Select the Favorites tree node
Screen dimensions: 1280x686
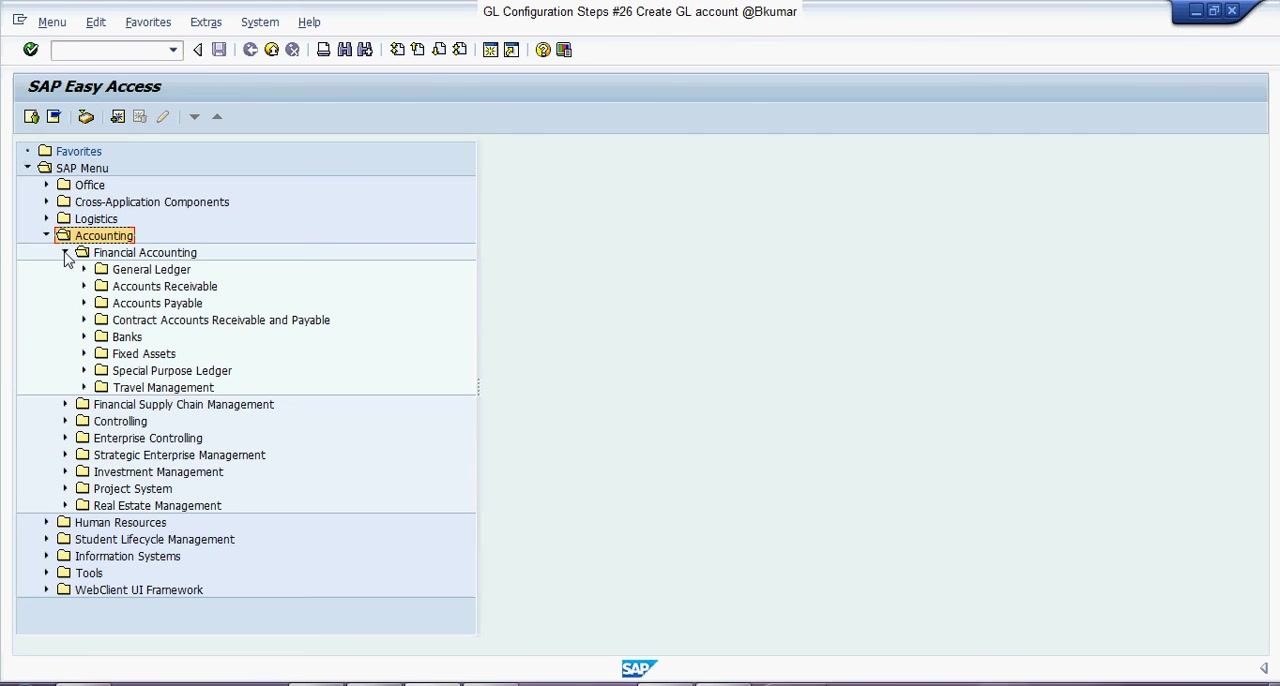pyautogui.click(x=79, y=151)
